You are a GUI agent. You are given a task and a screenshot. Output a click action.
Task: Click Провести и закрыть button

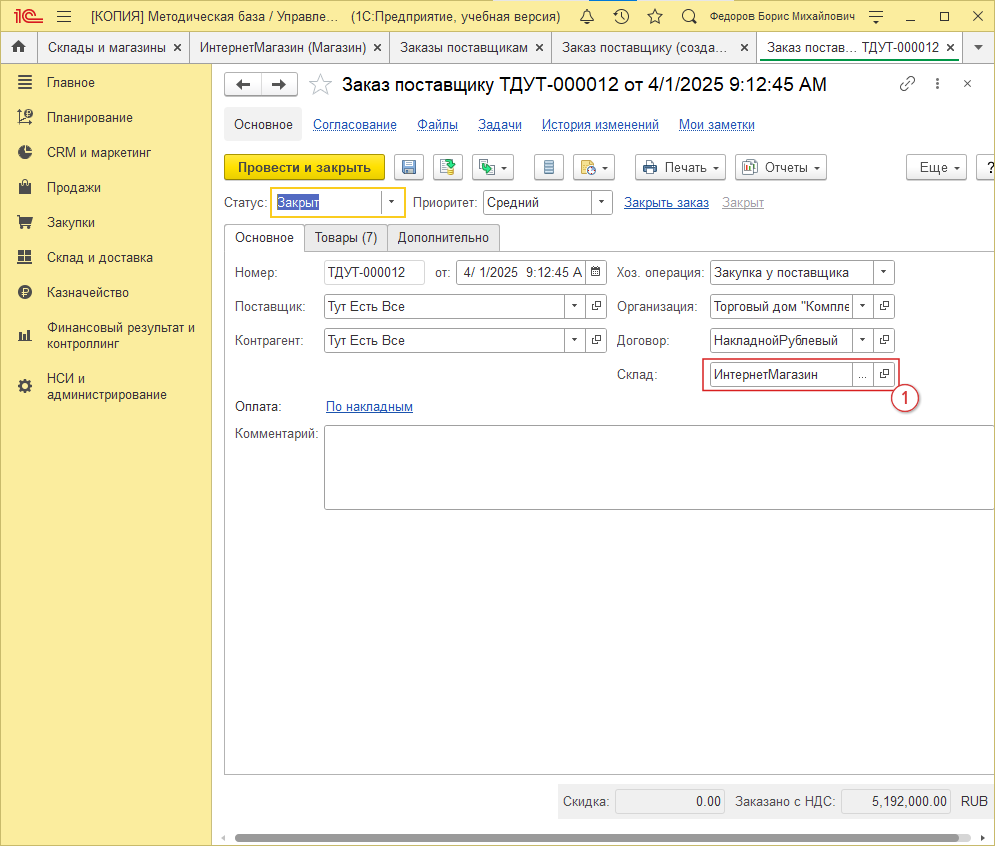tap(304, 167)
